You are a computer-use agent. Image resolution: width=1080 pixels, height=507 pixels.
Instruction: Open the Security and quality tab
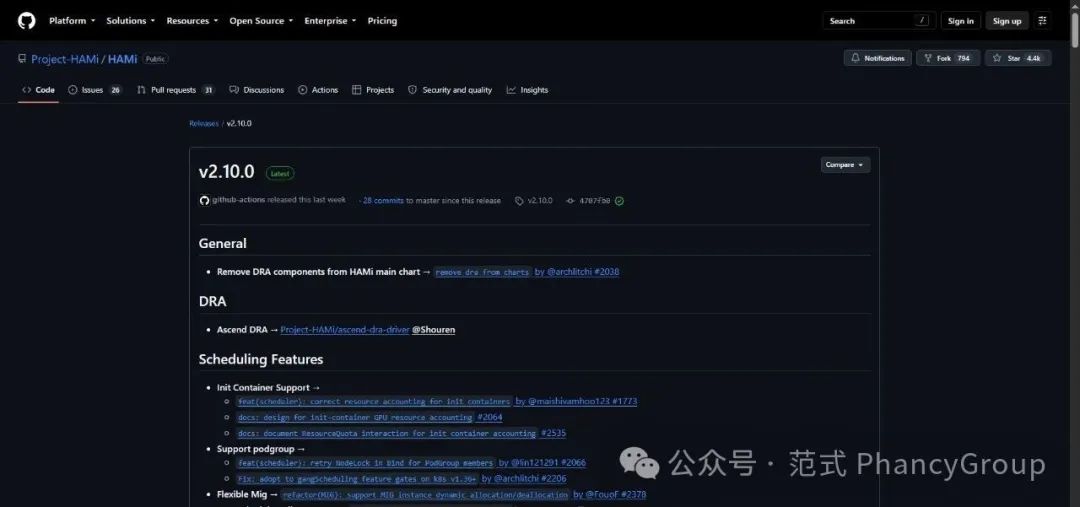pos(450,90)
